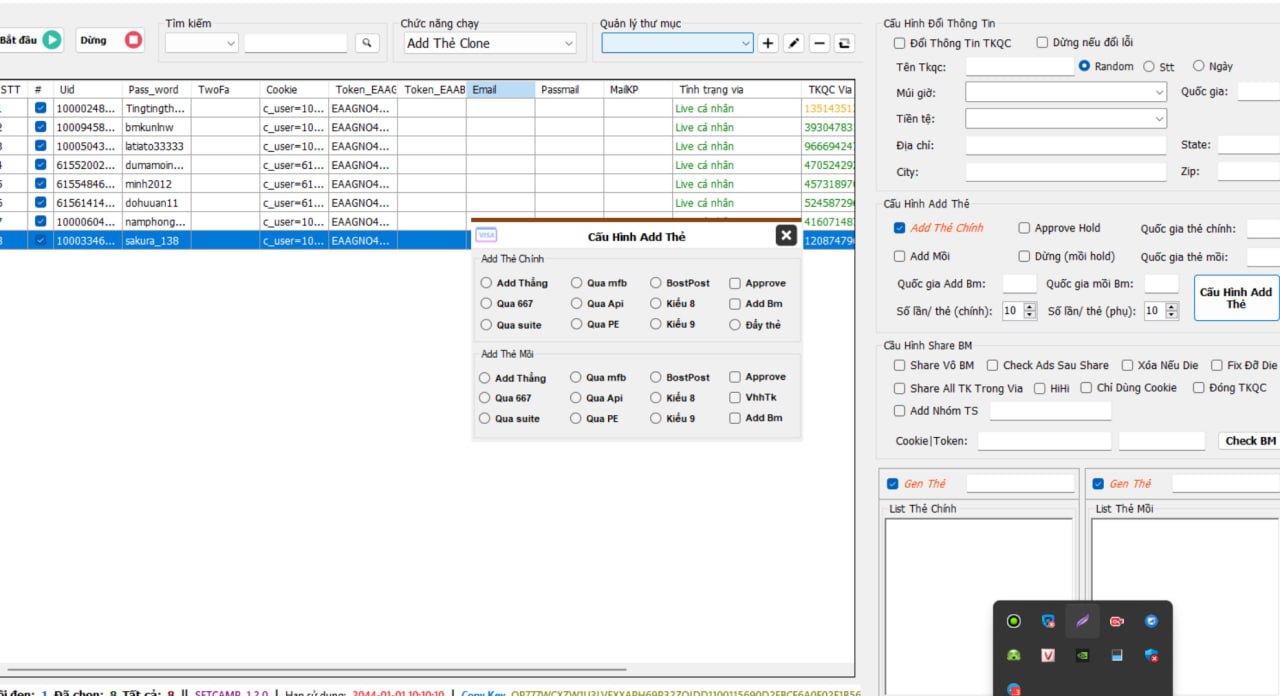Click the green Bắt đầu start icon

click(52, 40)
